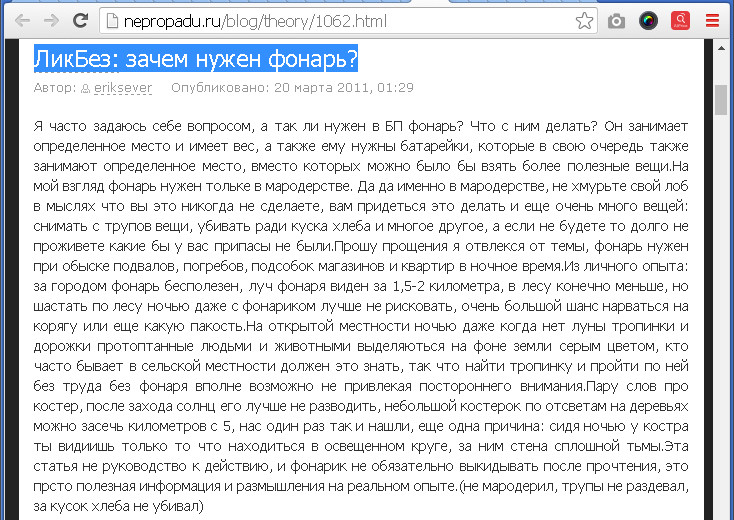This screenshot has height=520, width=734.
Task: Go back to the previous page
Action: click(22, 21)
